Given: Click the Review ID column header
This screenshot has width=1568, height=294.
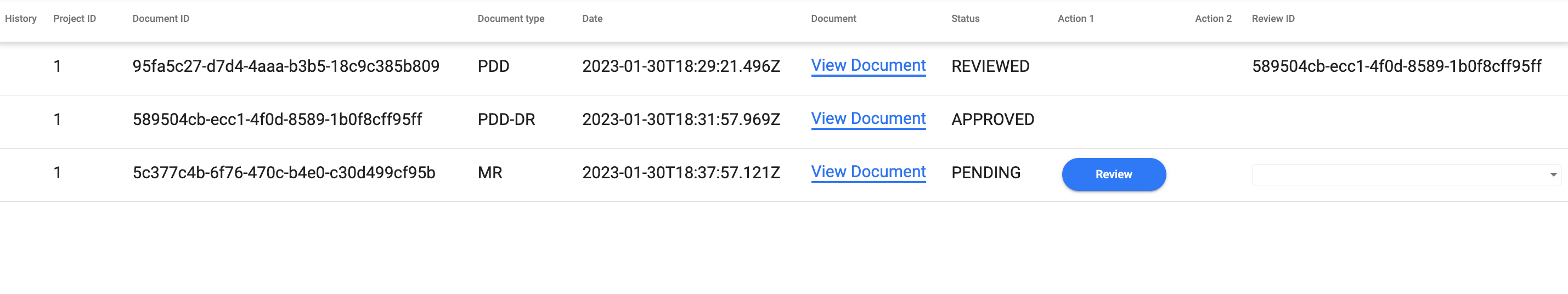Looking at the screenshot, I should [x=1273, y=19].
